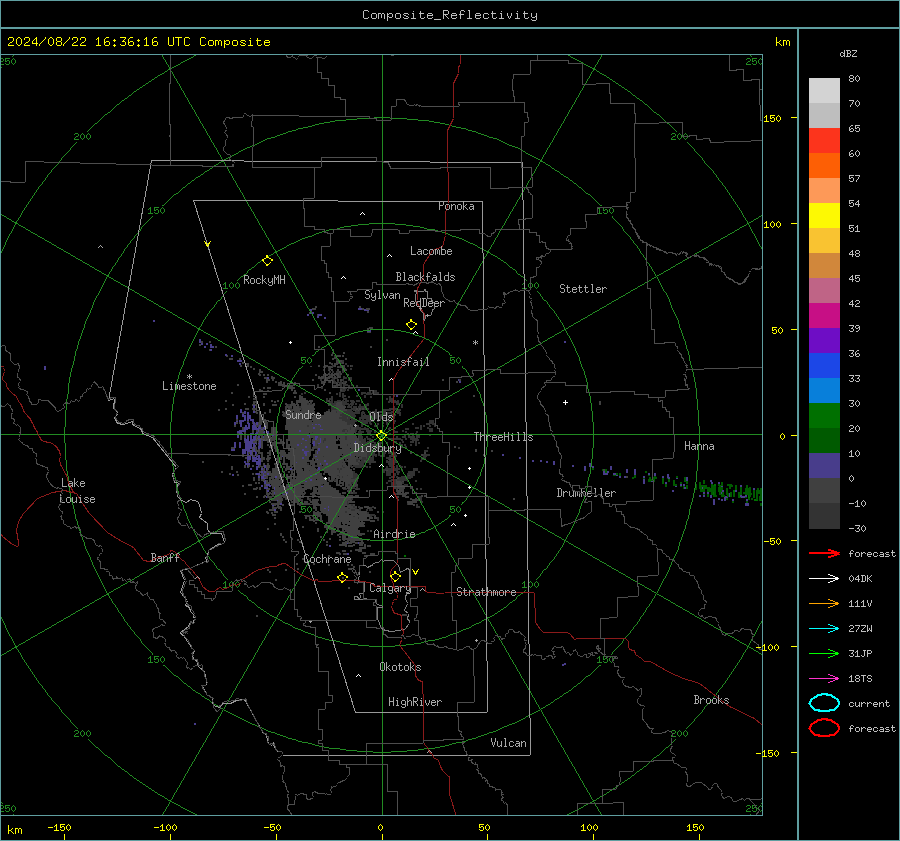
Task: Click the km unit label at top right
Action: pyautogui.click(x=782, y=42)
